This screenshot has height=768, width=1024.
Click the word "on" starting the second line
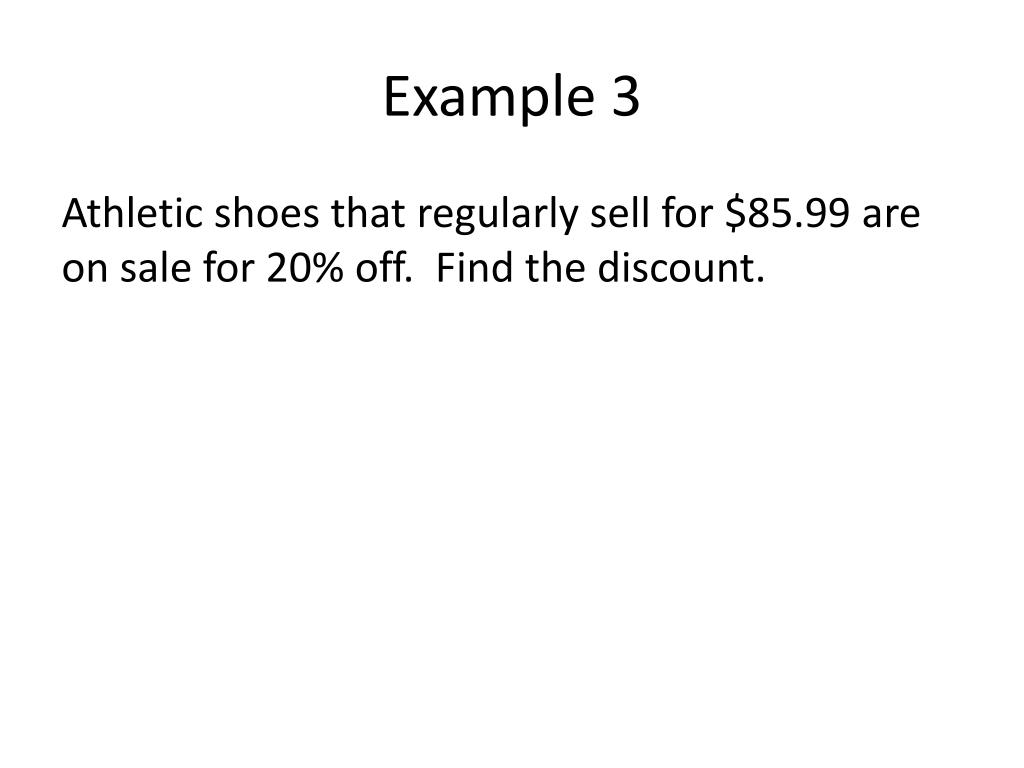(x=84, y=272)
